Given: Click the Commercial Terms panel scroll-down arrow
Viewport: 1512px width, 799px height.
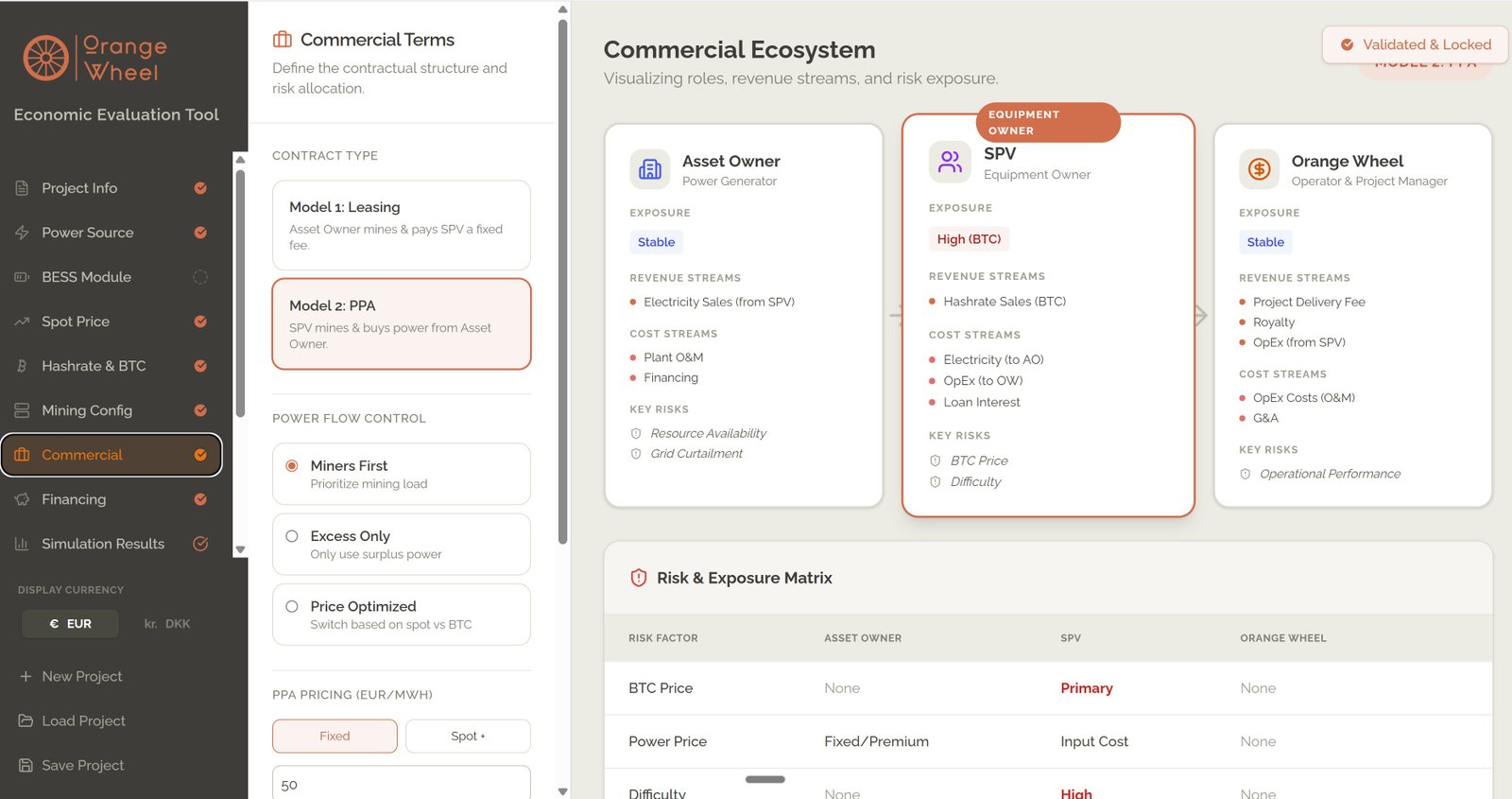Looking at the screenshot, I should 563,791.
